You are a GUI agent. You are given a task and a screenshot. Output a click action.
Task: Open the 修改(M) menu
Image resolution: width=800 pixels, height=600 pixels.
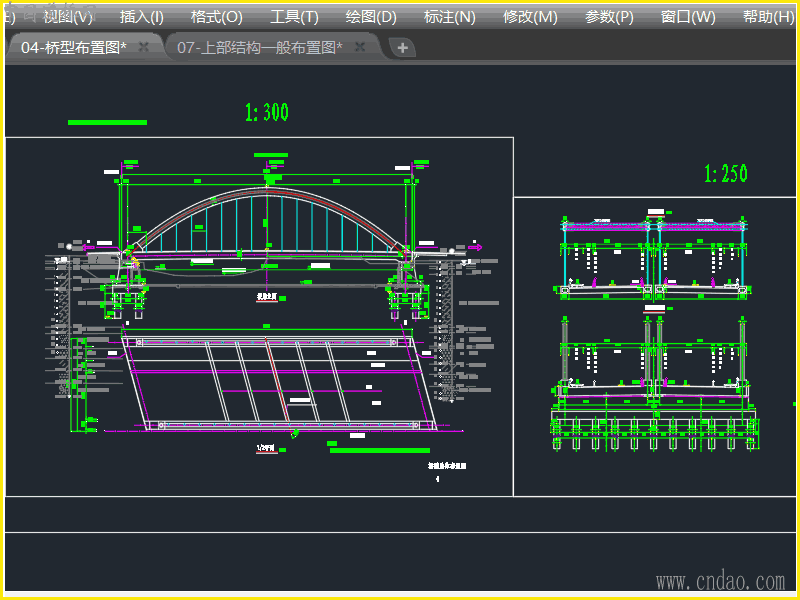530,17
